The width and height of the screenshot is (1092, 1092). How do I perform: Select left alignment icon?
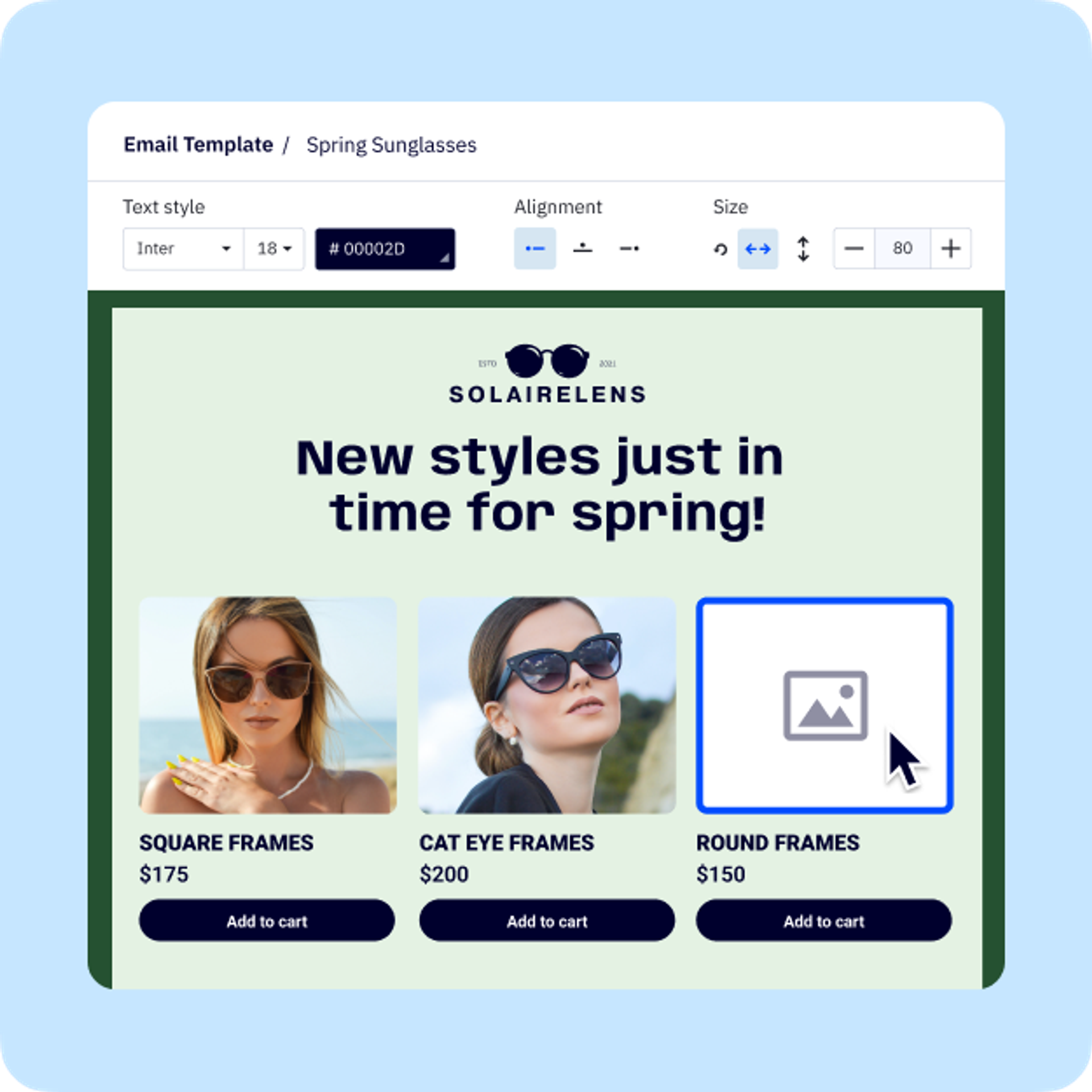click(x=535, y=249)
